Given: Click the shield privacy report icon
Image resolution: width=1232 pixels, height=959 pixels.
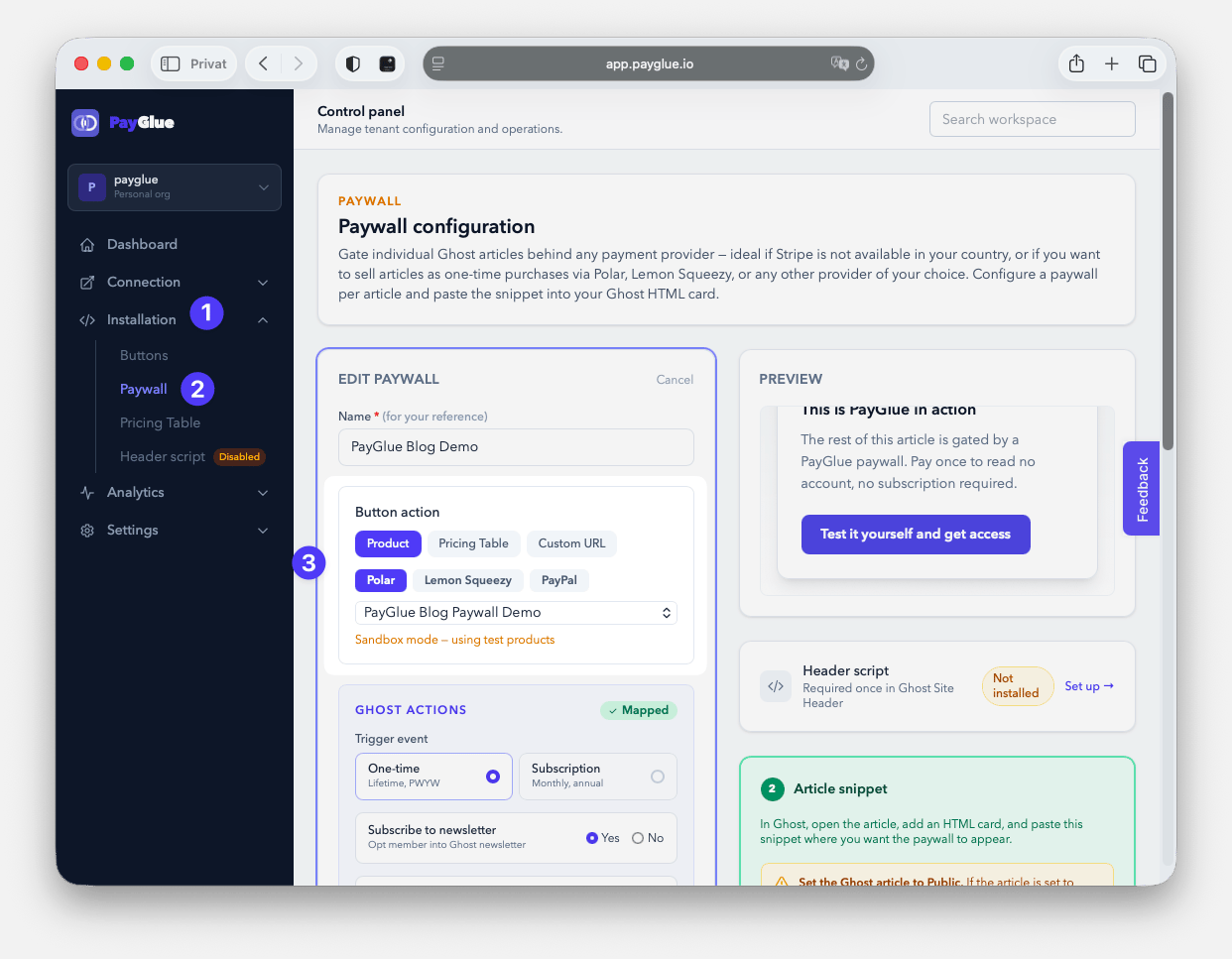Looking at the screenshot, I should coord(352,63).
